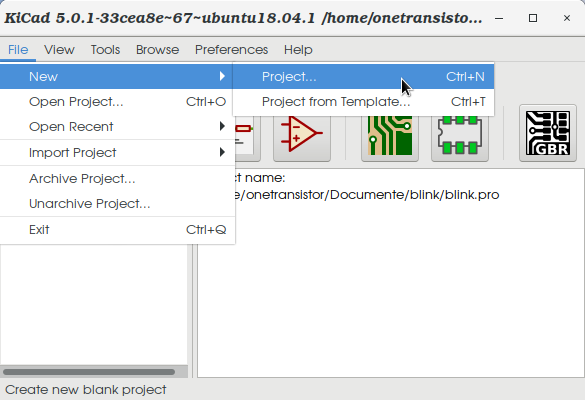The width and height of the screenshot is (585, 400).
Task: Open the Tools menu
Action: [105, 50]
